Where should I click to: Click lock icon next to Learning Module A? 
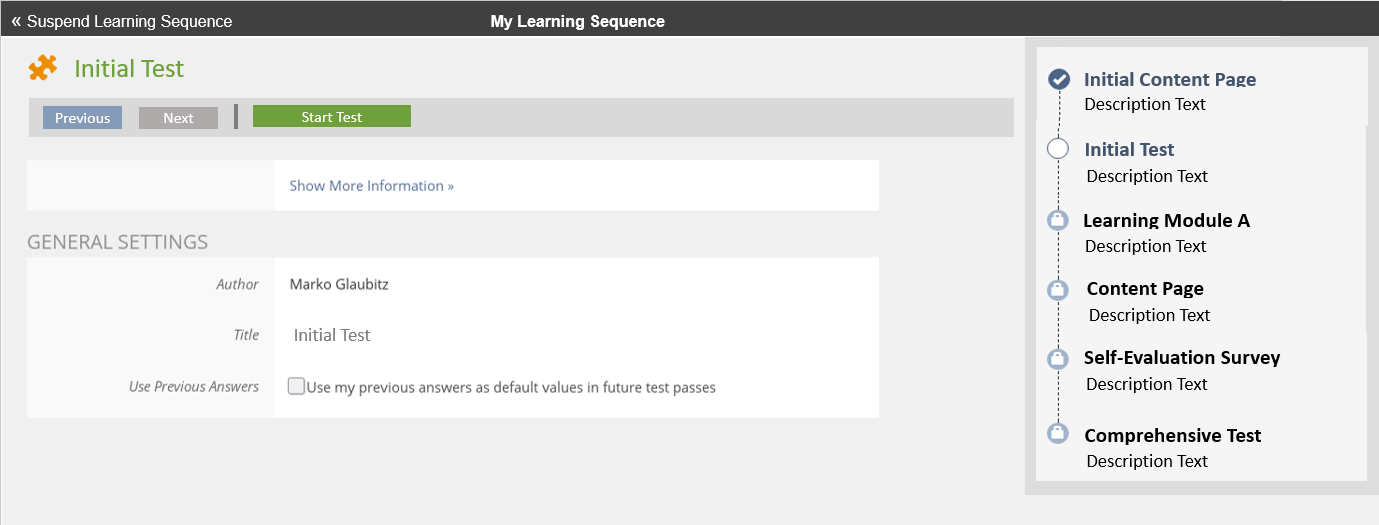(x=1058, y=220)
